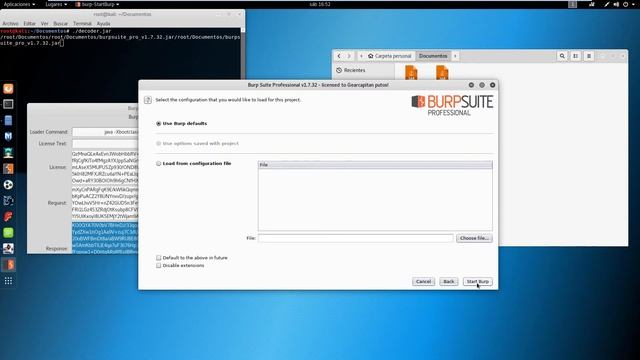Viewport: 640px width, 360px height.
Task: Select the Load from configuration file option
Action: coord(158,163)
